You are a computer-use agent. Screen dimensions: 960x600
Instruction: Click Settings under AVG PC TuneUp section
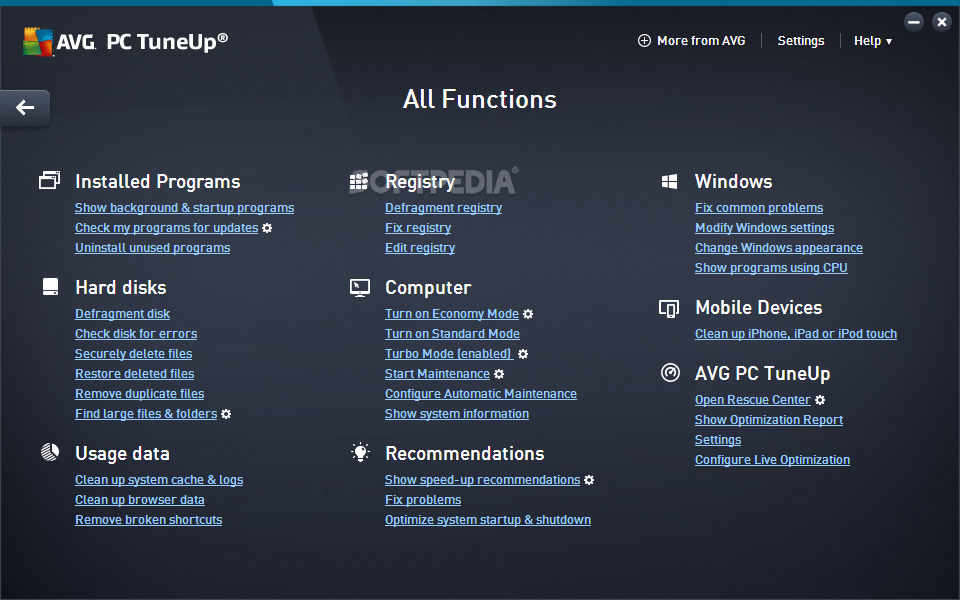tap(718, 440)
